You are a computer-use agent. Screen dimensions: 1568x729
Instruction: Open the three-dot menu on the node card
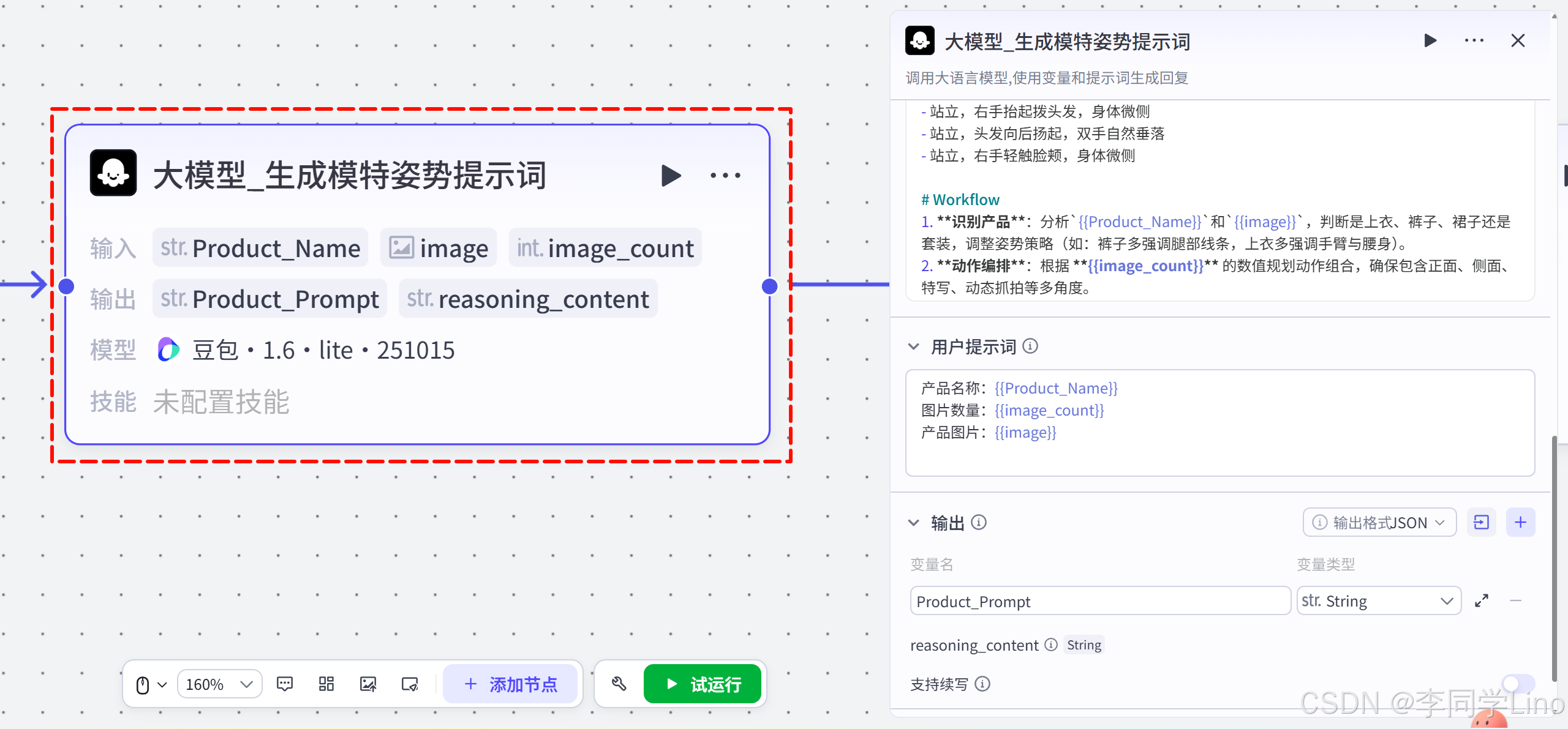click(x=725, y=176)
